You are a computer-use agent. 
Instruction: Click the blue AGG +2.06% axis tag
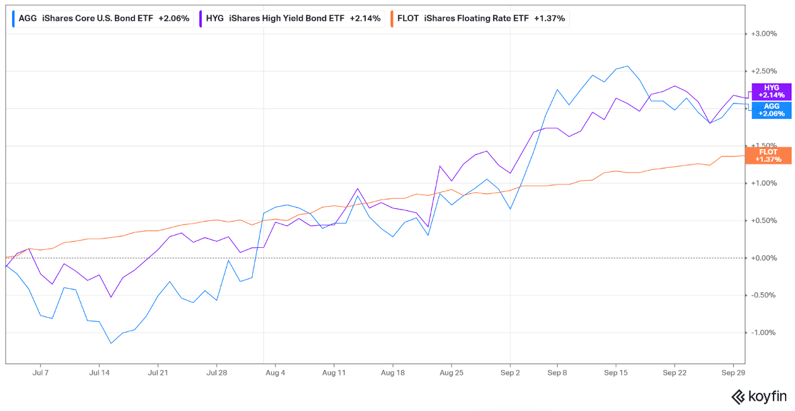click(x=770, y=110)
